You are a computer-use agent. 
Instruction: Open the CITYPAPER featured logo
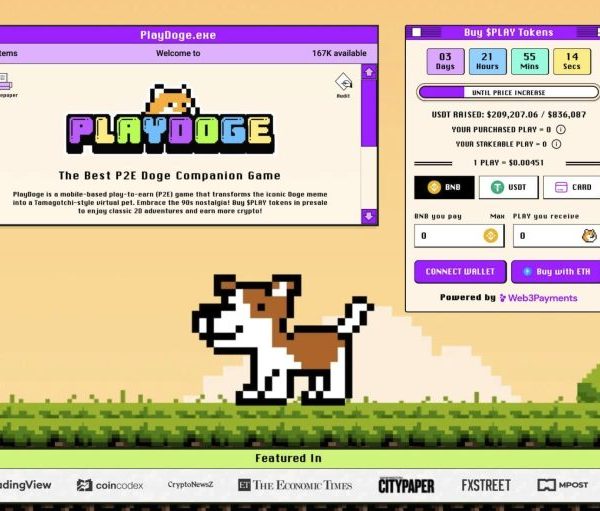click(x=406, y=485)
